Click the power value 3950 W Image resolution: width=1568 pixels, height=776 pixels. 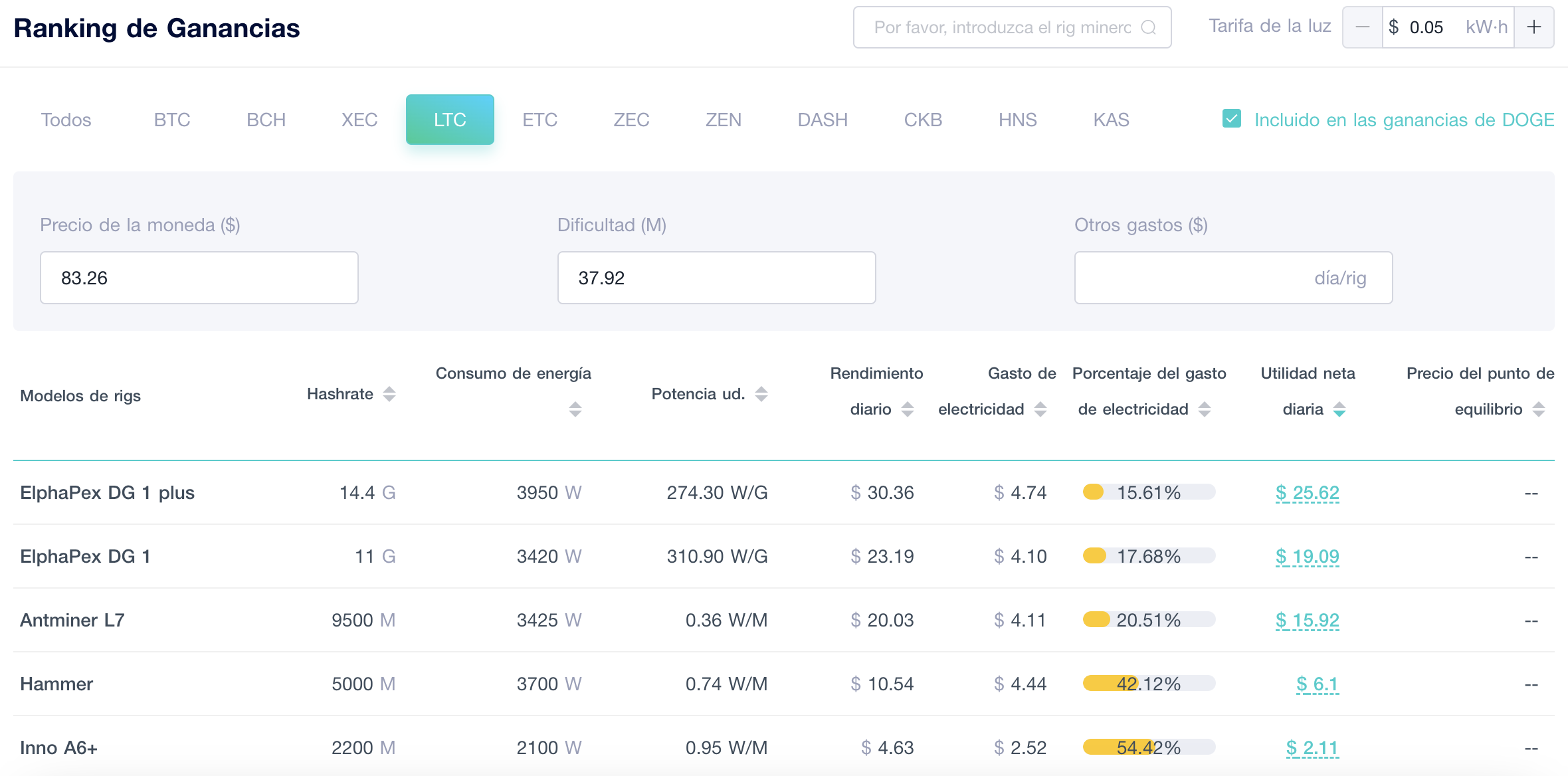(x=549, y=493)
